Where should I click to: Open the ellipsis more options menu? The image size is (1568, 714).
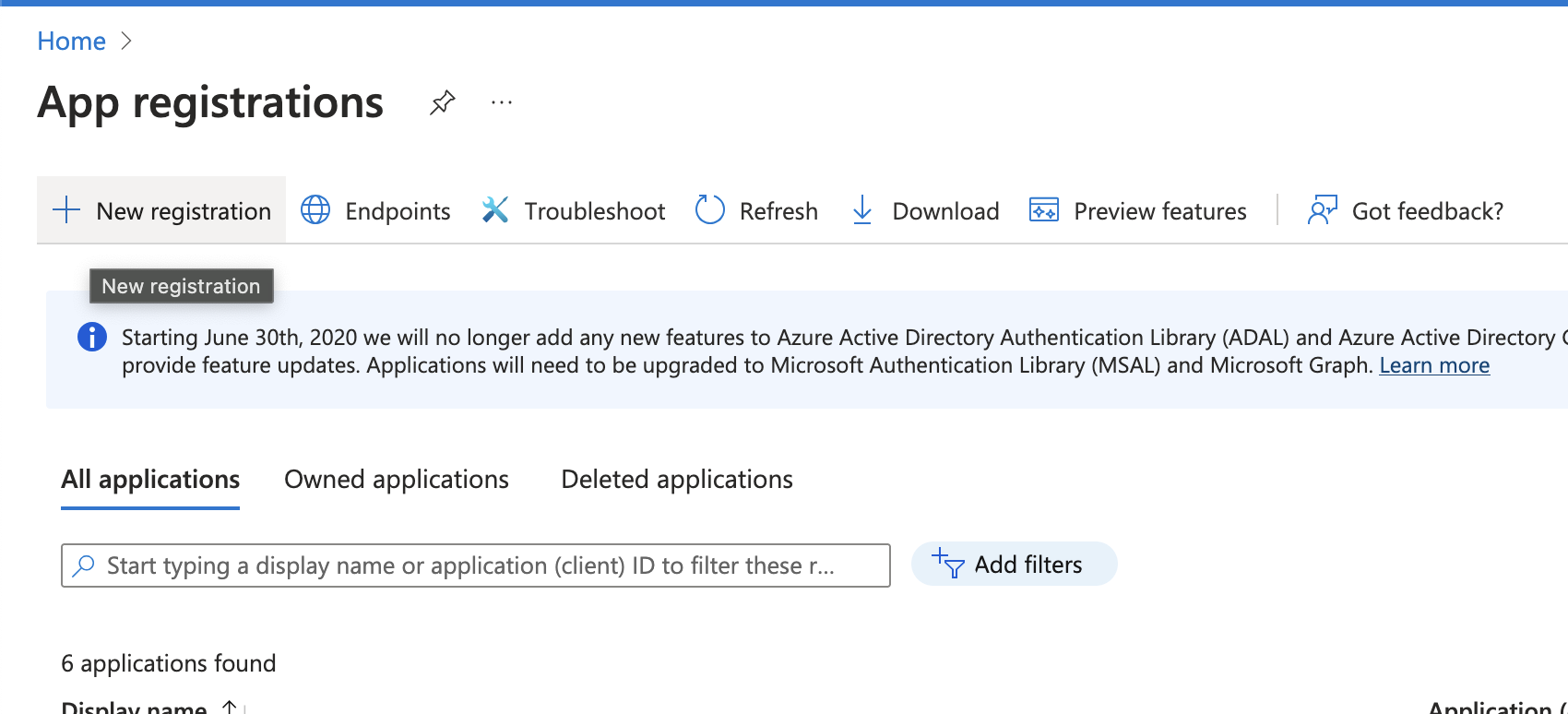click(502, 102)
